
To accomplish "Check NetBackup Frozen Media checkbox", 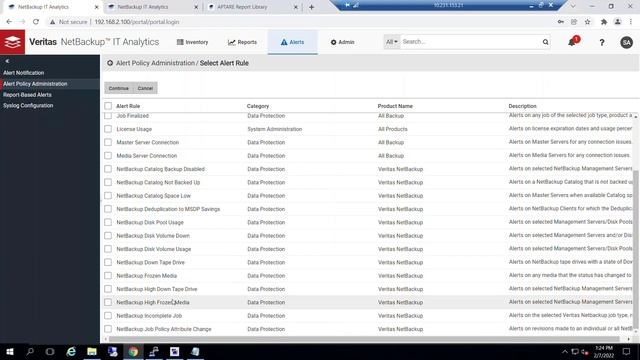I will coord(108,276).
